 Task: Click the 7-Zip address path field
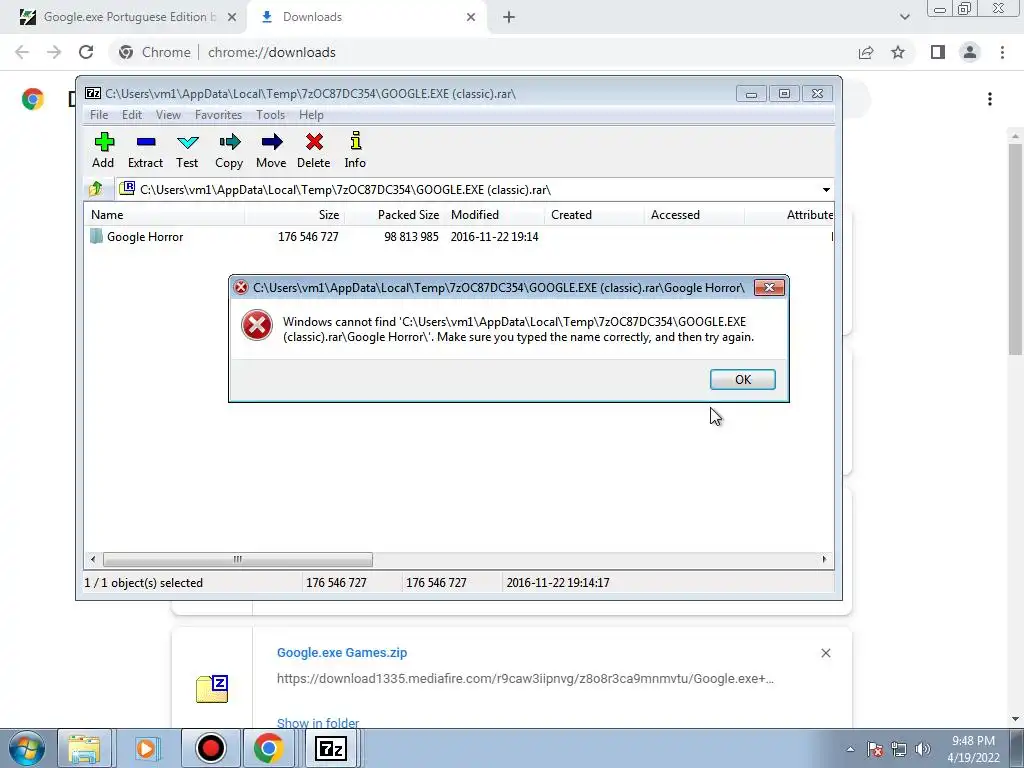point(467,190)
